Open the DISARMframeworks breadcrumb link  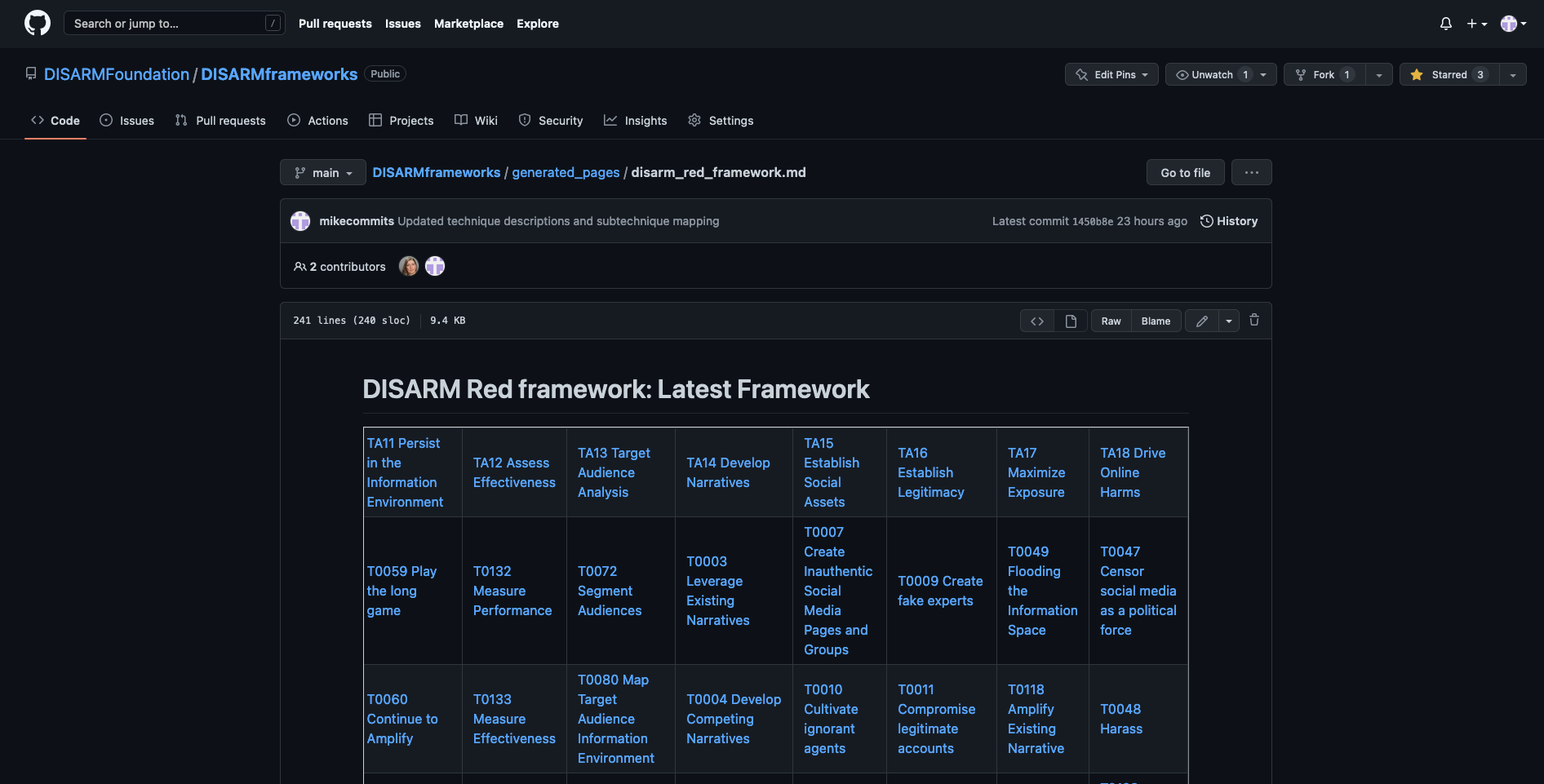437,172
